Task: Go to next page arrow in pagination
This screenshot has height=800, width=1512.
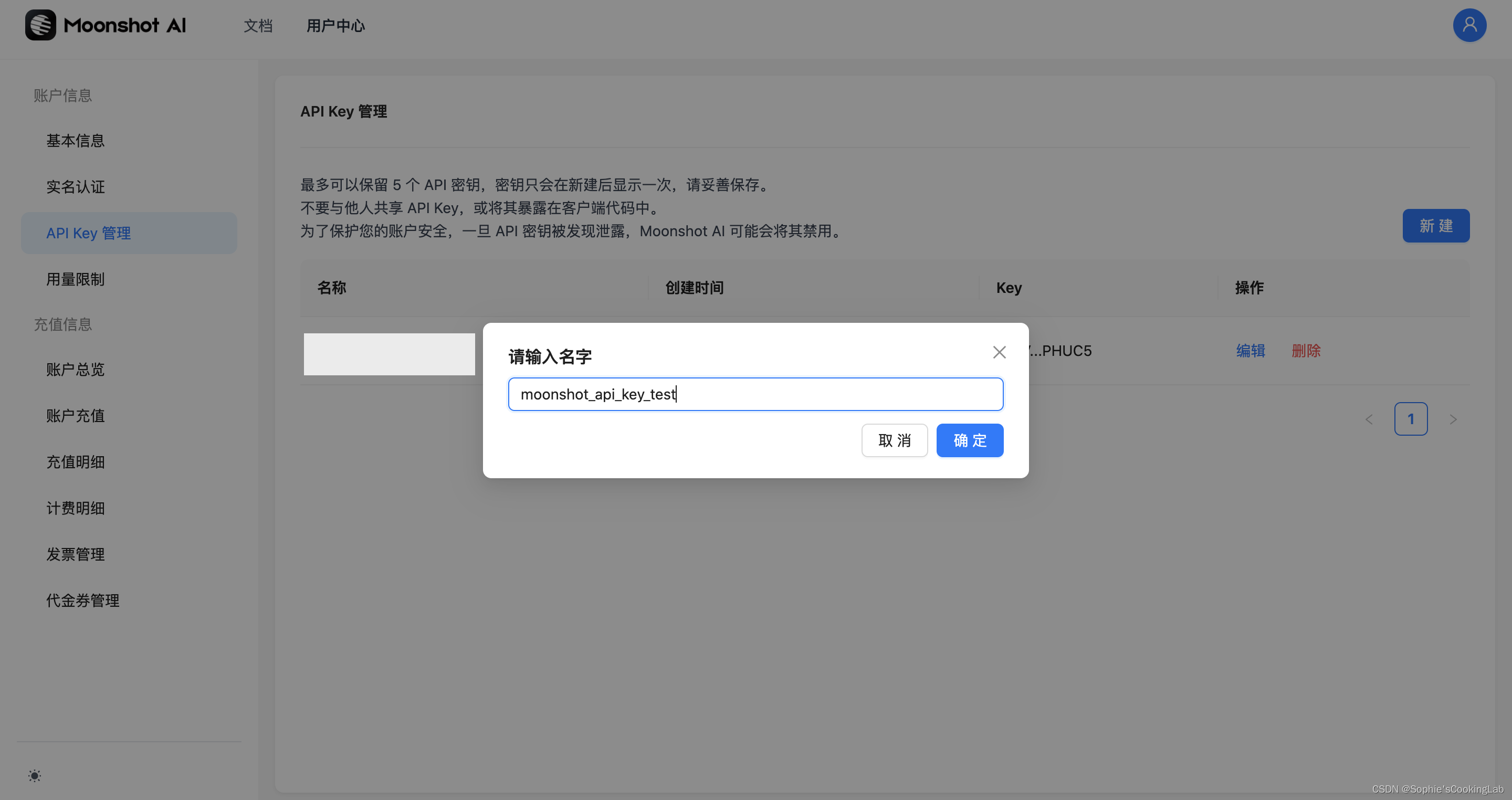Action: pyautogui.click(x=1453, y=419)
